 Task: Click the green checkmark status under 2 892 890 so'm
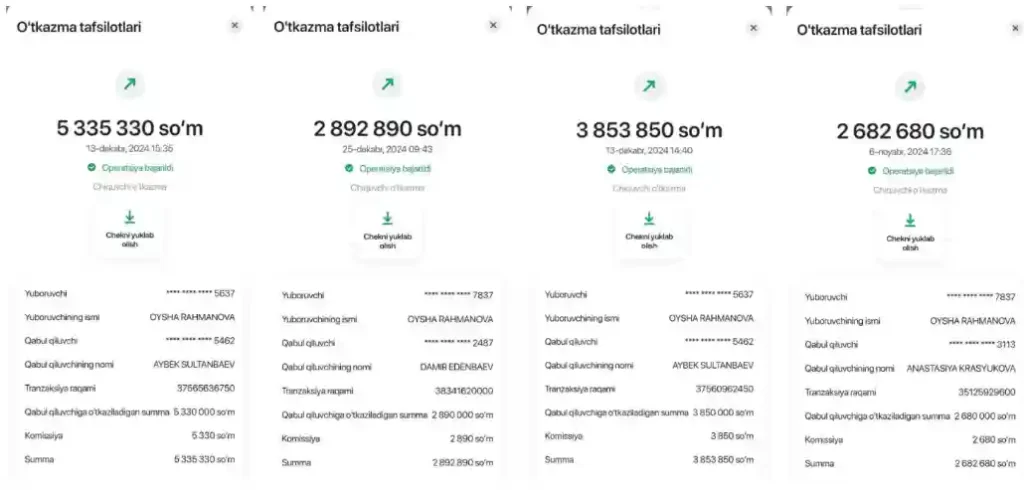350,168
